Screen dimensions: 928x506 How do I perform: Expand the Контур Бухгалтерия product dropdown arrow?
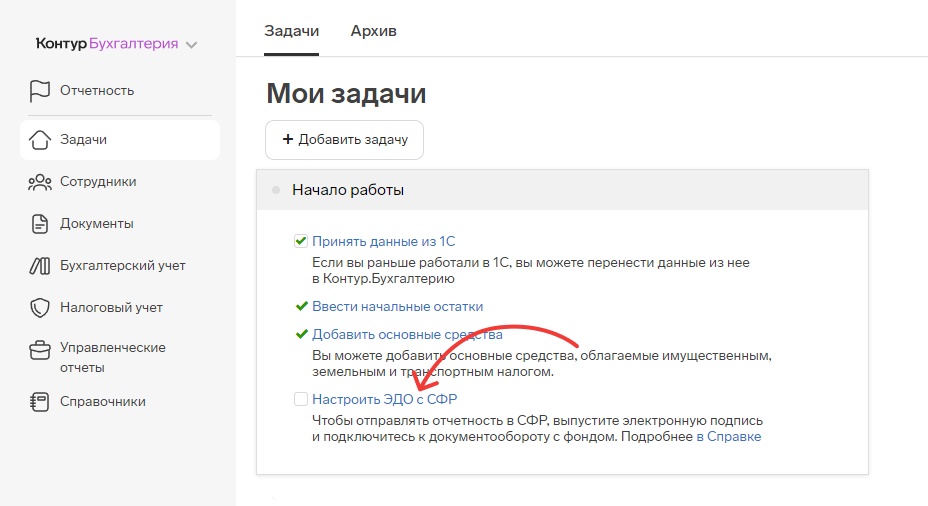pos(191,45)
